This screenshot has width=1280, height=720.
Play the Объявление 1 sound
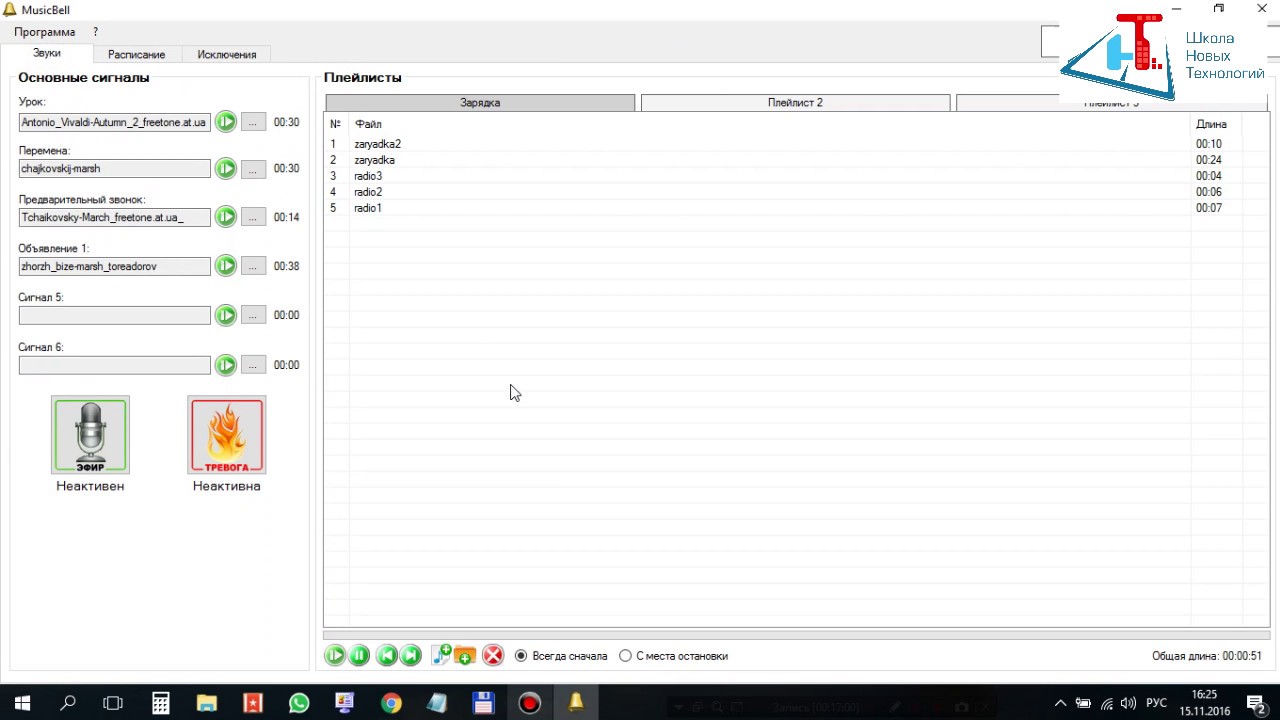click(x=226, y=266)
